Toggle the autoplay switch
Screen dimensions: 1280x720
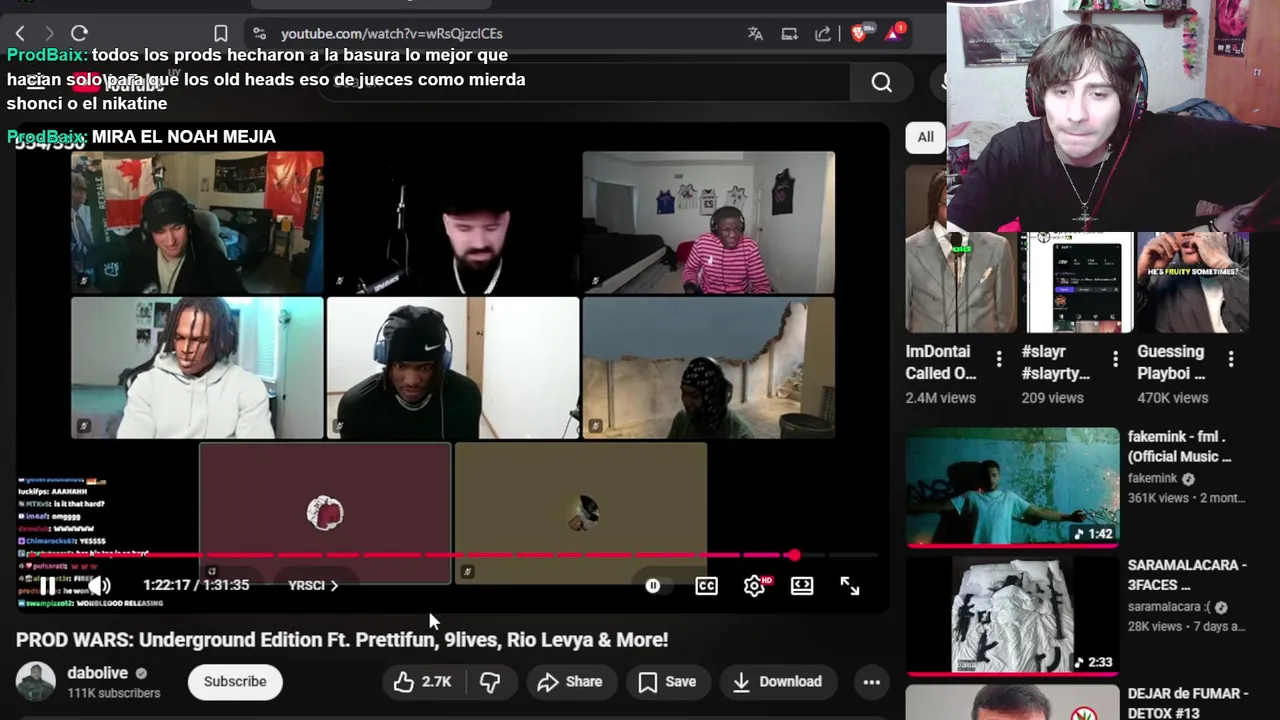[x=653, y=586]
